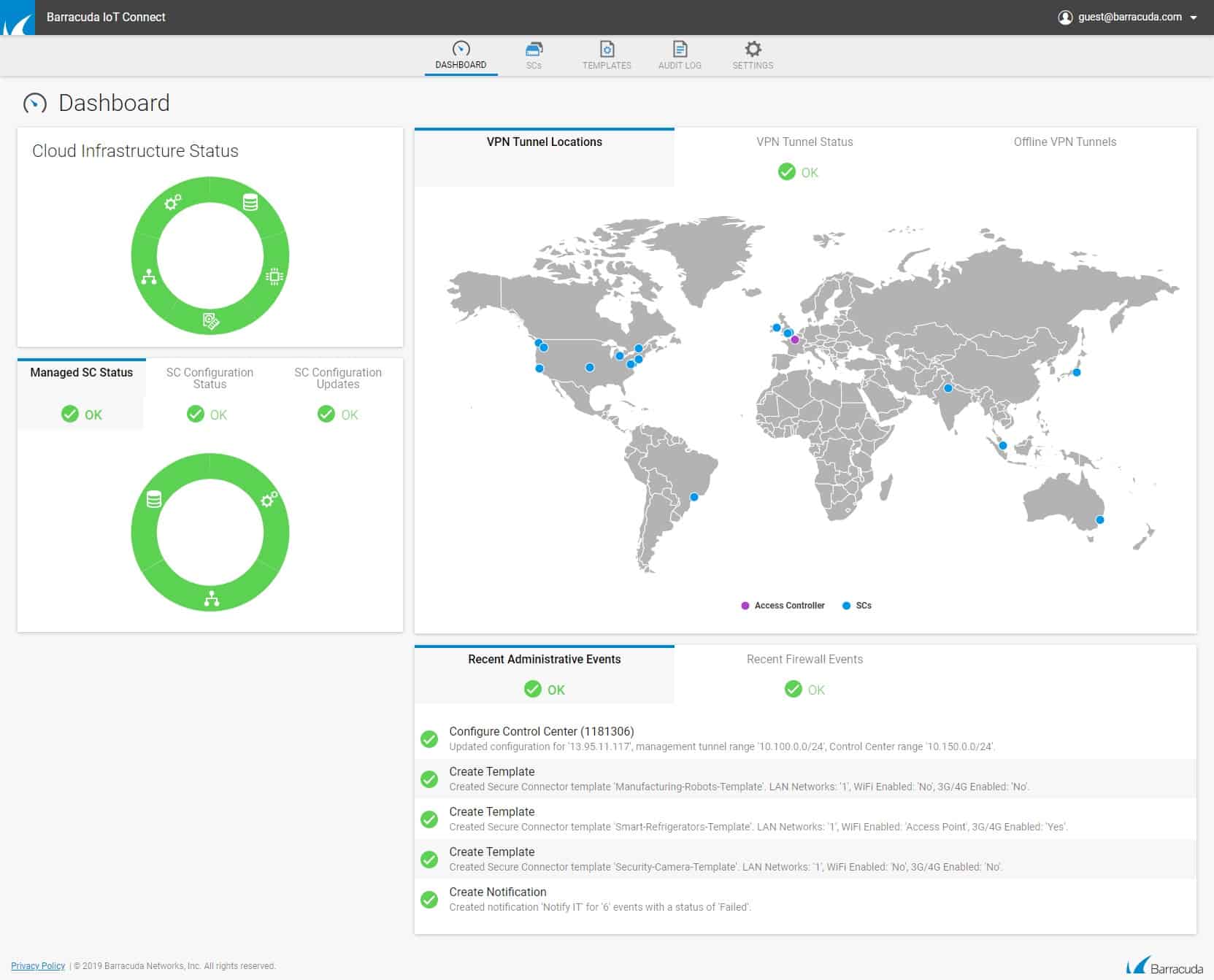The width and height of the screenshot is (1214, 980).
Task: Select the SC Configuration Status tab
Action: coord(210,393)
